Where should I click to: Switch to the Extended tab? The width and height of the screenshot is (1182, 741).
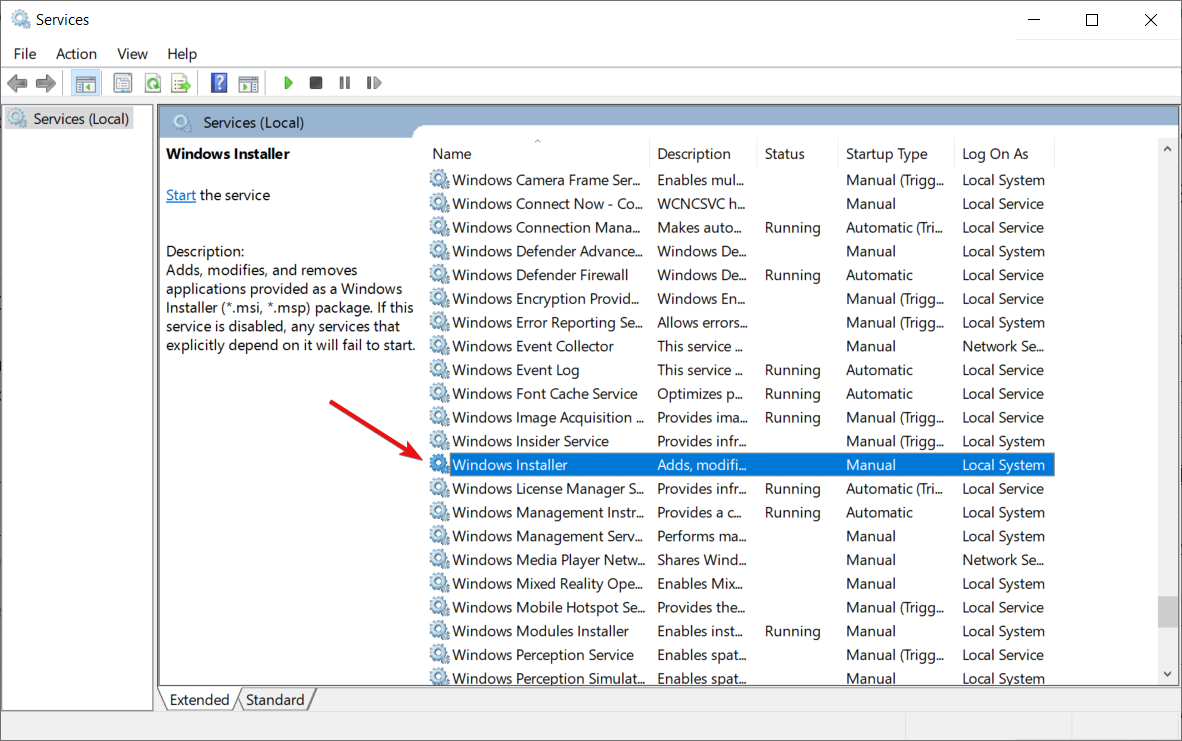pyautogui.click(x=199, y=700)
